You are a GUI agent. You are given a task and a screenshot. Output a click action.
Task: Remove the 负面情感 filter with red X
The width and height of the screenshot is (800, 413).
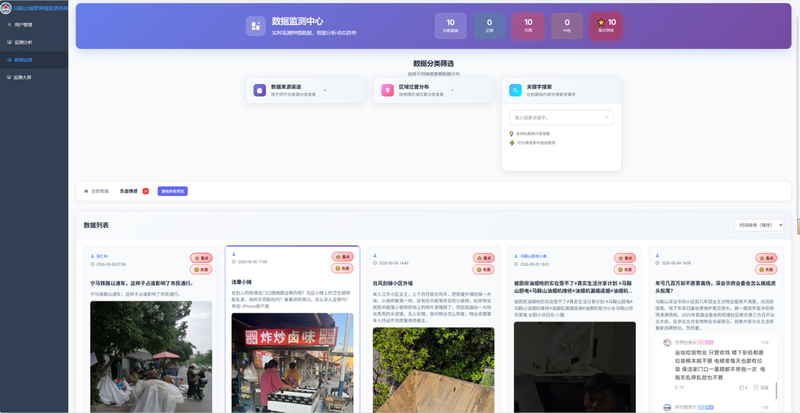click(145, 191)
